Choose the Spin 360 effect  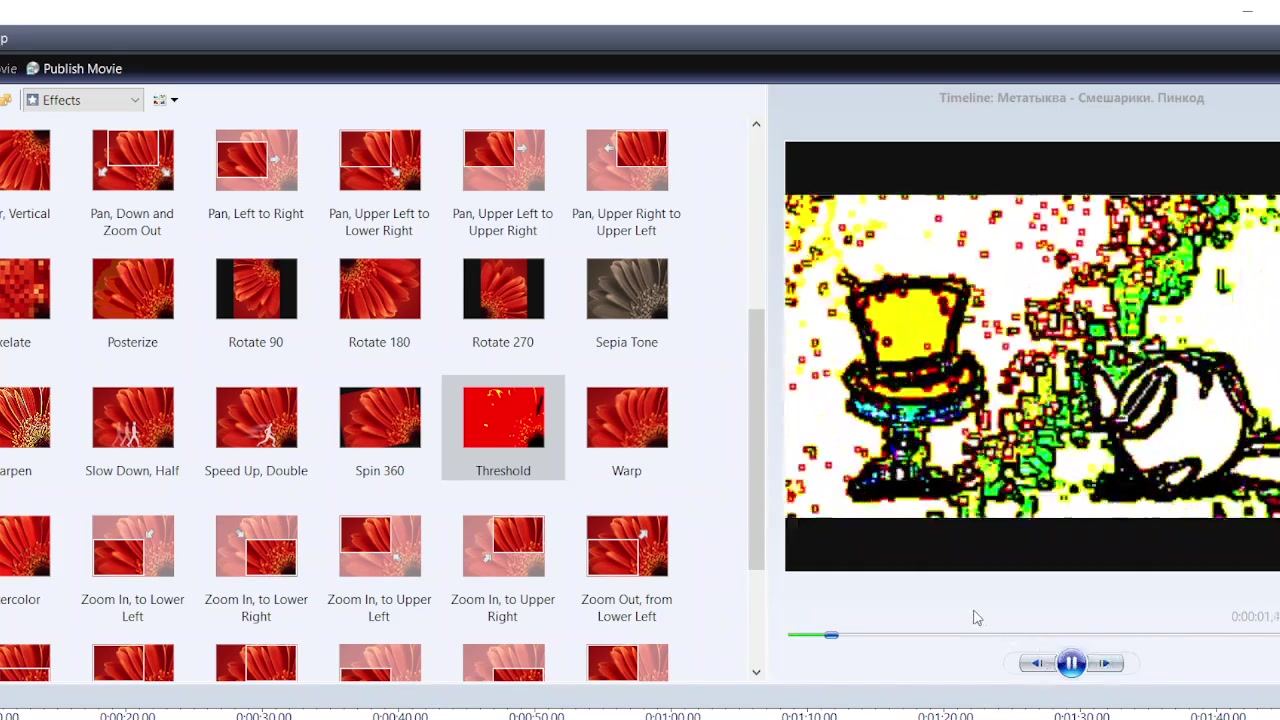(x=379, y=419)
